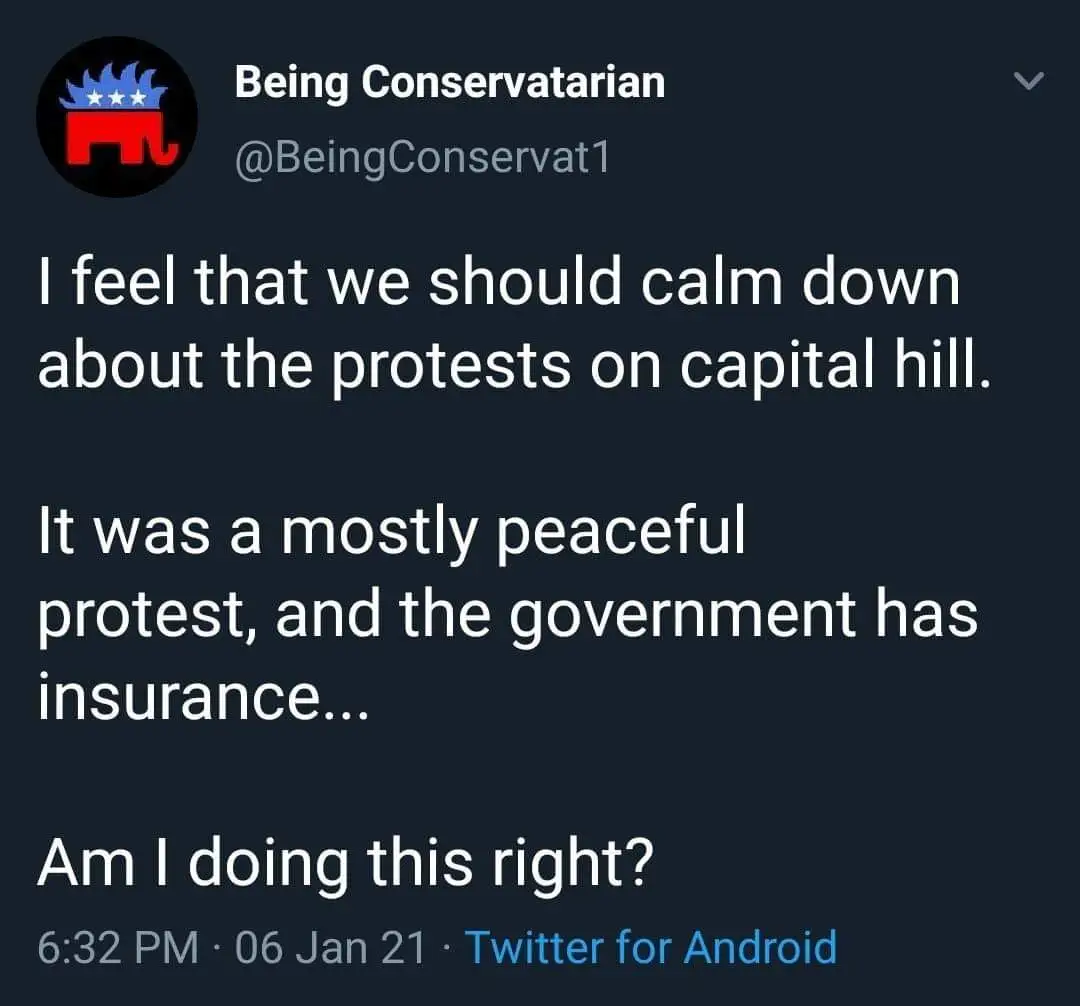
Task: Click the 06 Jan 21 date
Action: 331,946
